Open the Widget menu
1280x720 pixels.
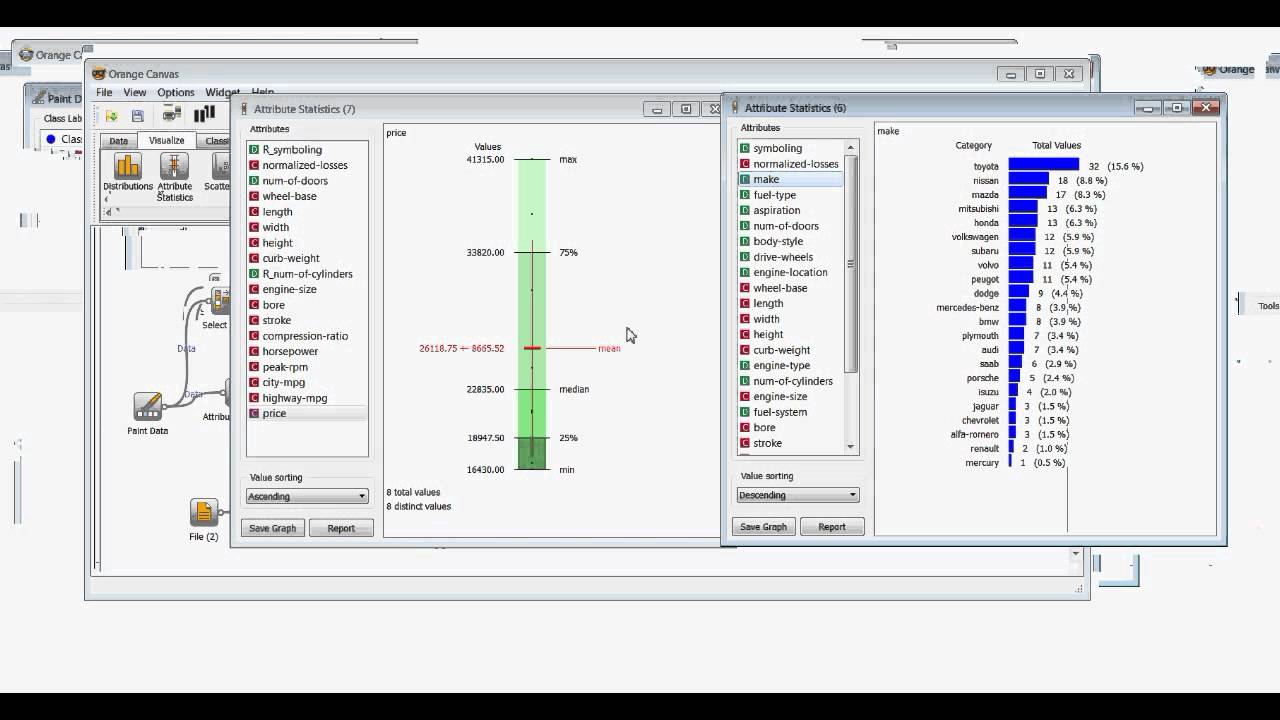[x=222, y=92]
